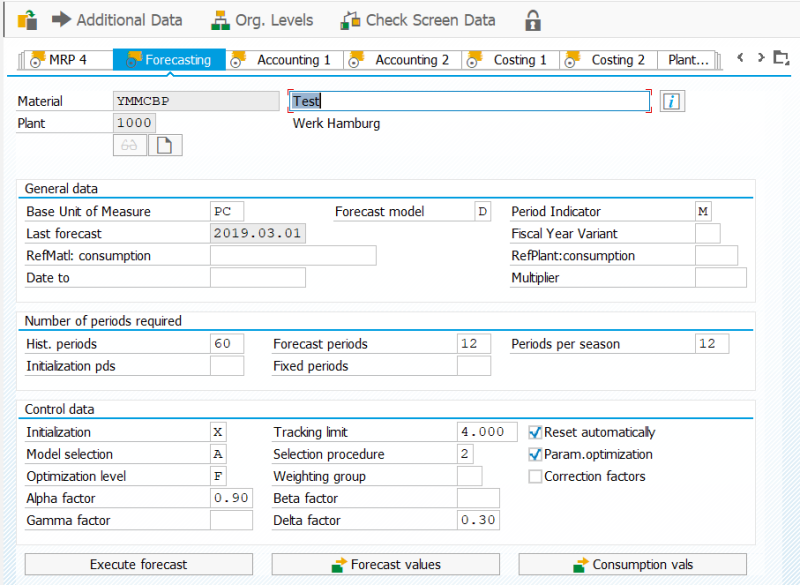Click the blue information icon beside description

tap(672, 101)
